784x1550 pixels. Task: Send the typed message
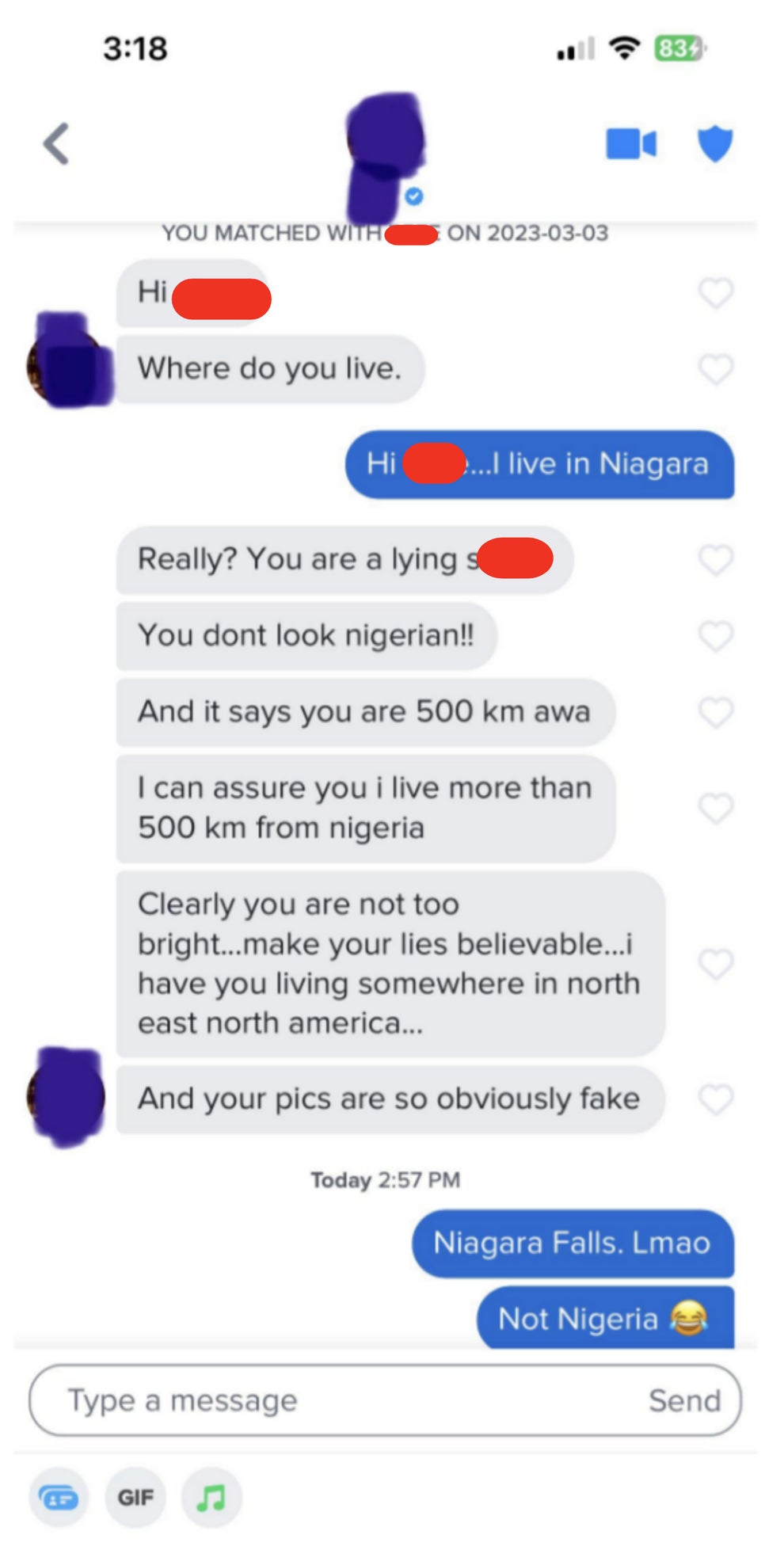684,1400
